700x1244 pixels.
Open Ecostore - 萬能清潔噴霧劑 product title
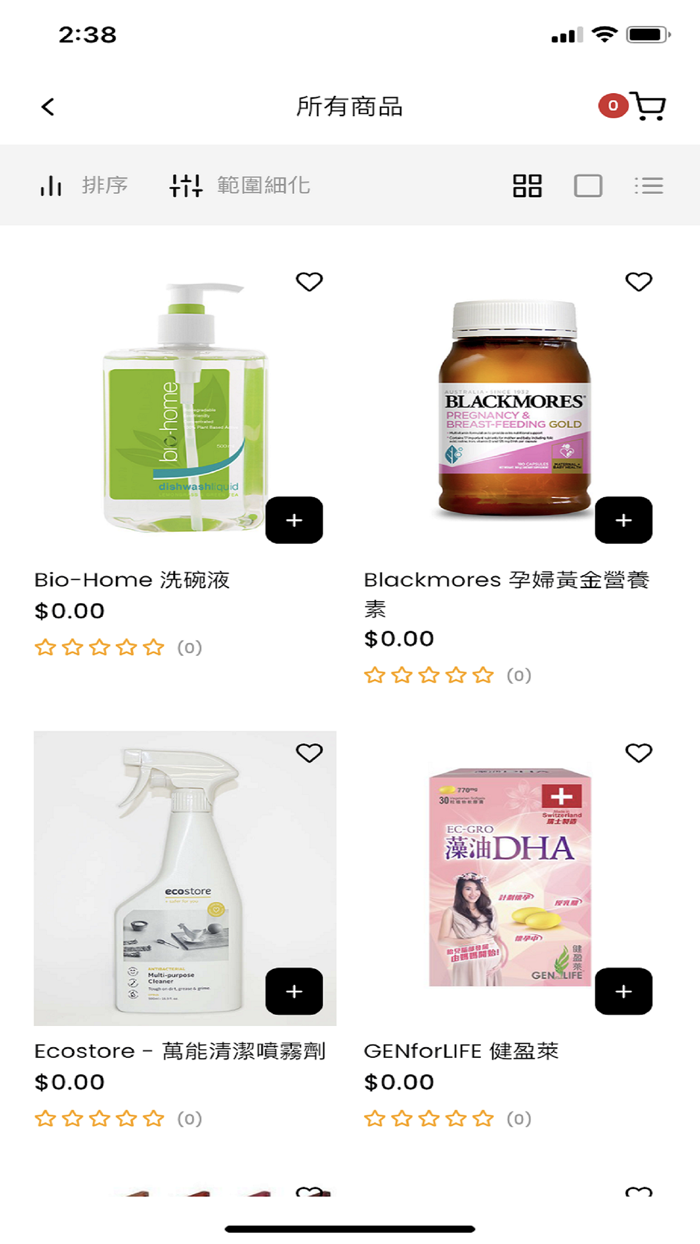click(180, 1051)
